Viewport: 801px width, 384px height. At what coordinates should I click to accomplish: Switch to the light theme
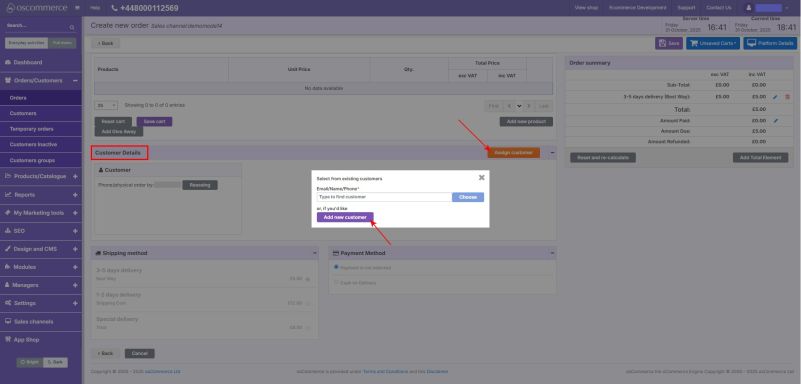click(x=30, y=362)
